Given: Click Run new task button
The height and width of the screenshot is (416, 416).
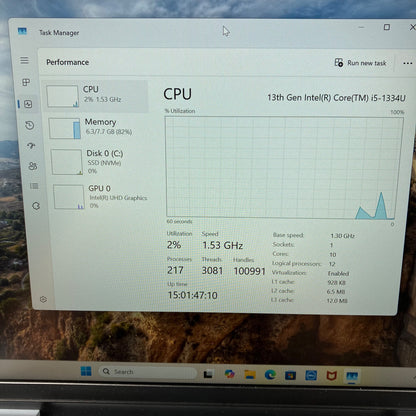Looking at the screenshot, I should pyautogui.click(x=360, y=63).
